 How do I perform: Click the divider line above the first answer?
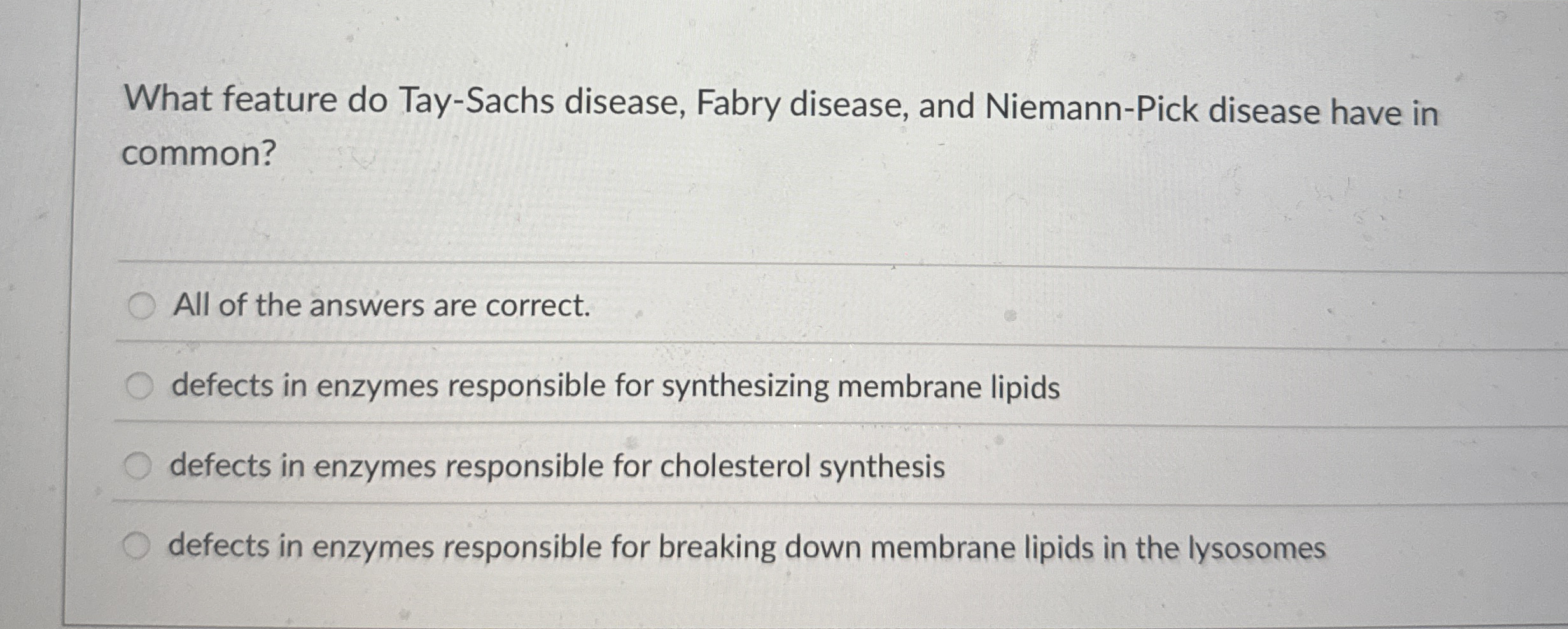764,261
